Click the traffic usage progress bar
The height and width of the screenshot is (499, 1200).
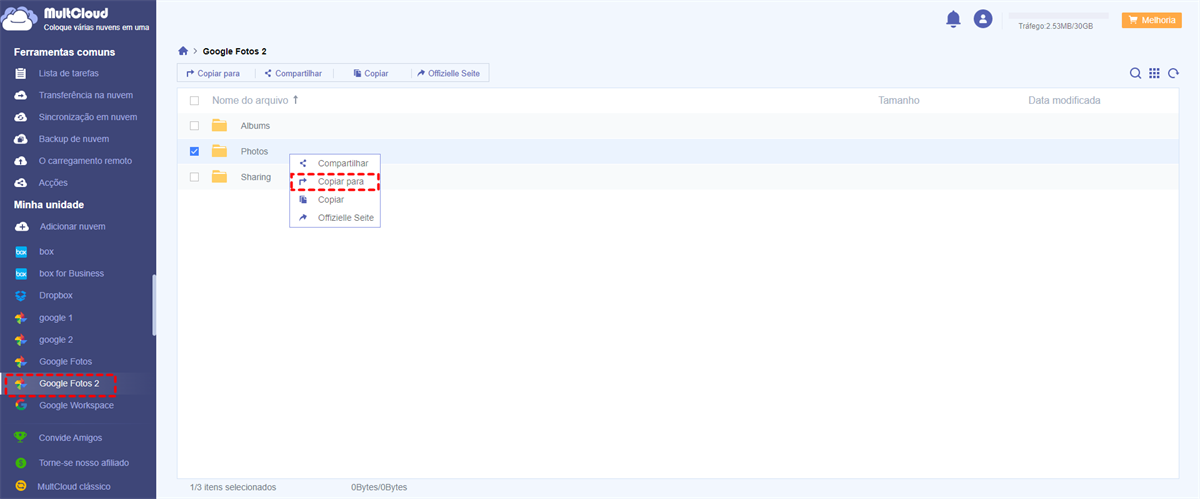click(1059, 16)
